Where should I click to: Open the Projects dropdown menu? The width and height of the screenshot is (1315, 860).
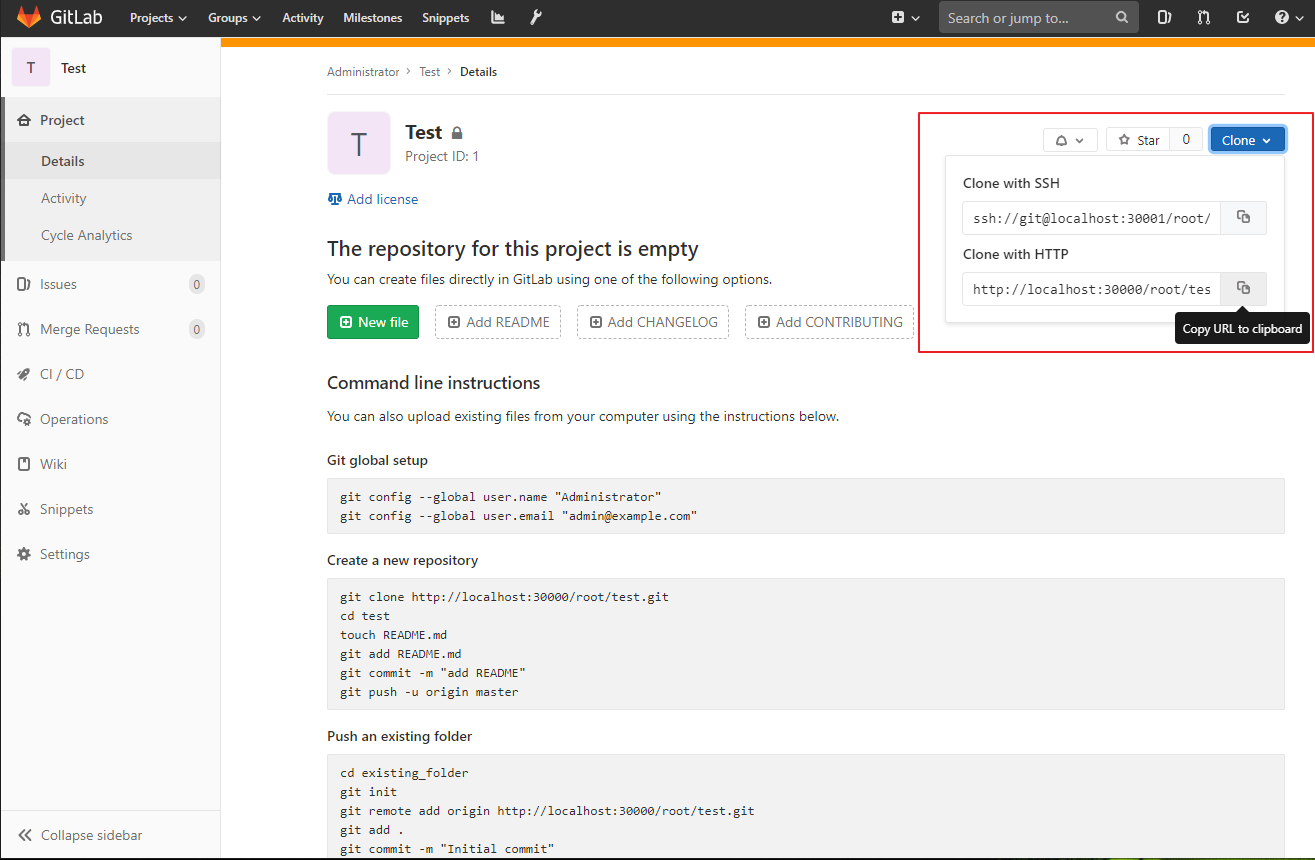pyautogui.click(x=158, y=18)
